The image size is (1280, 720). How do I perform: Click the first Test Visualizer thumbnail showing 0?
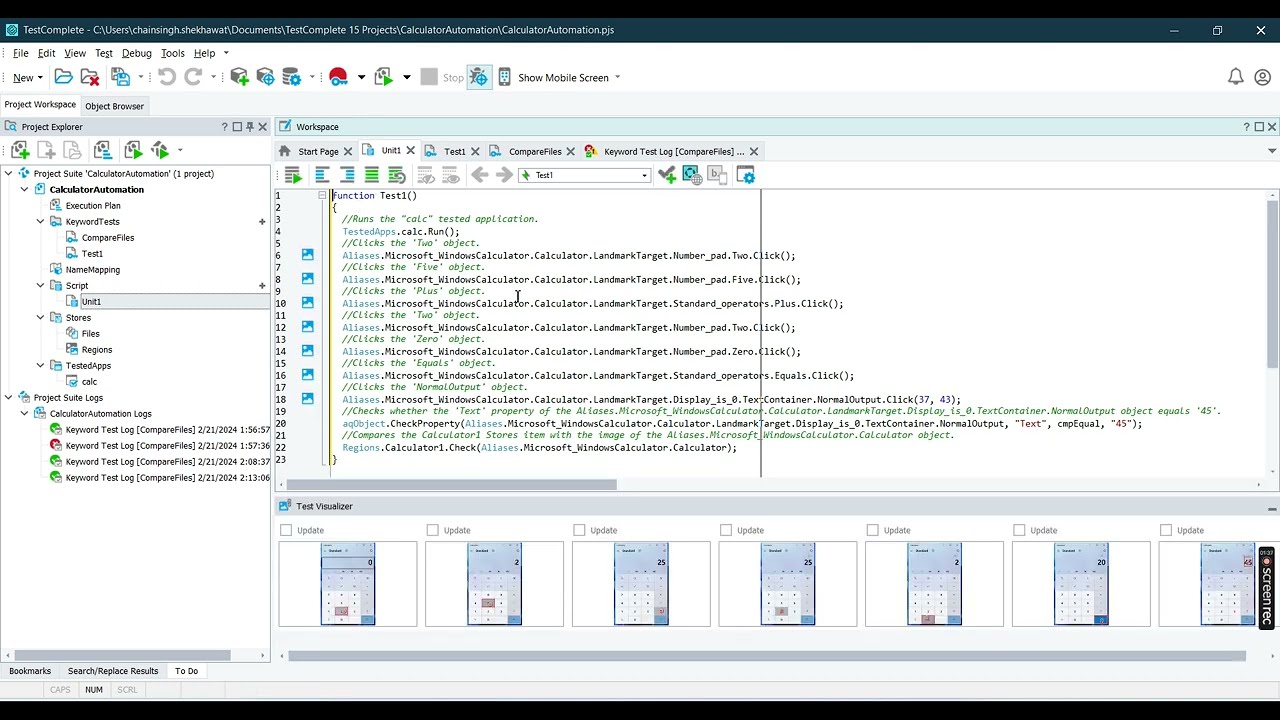(348, 584)
